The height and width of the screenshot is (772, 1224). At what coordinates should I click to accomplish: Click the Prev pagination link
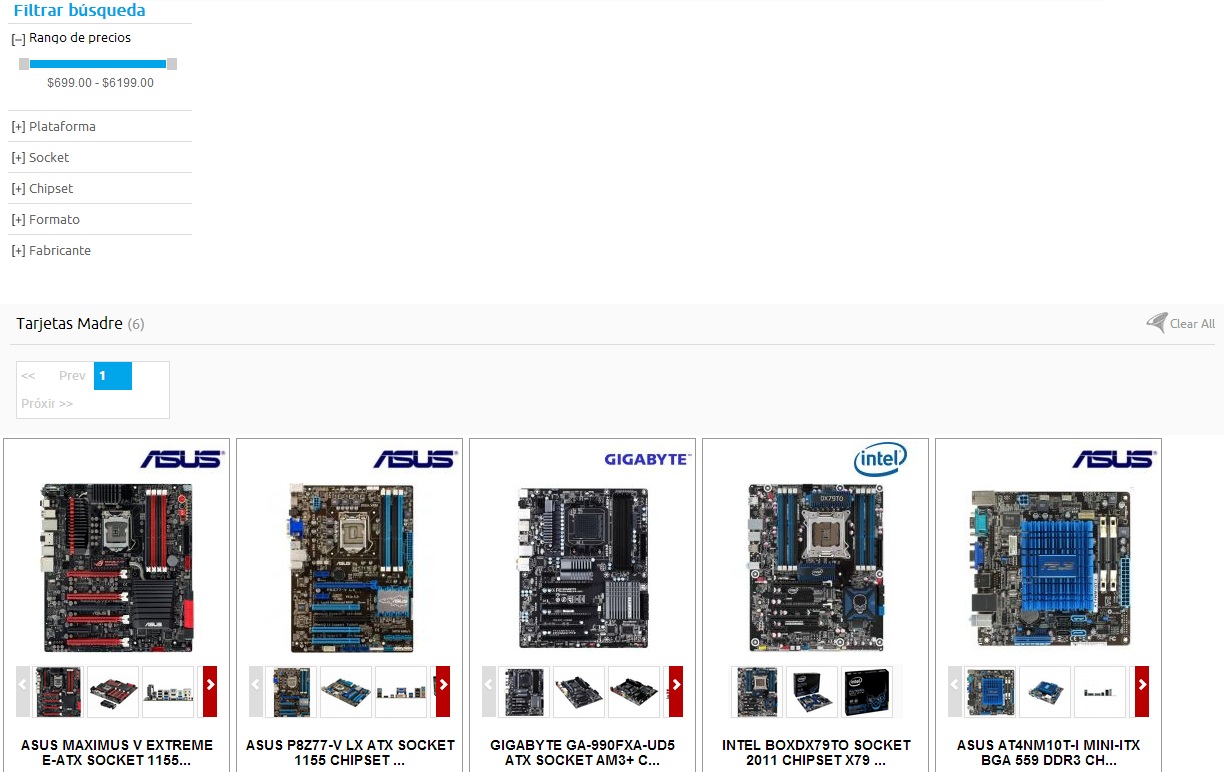tap(72, 376)
